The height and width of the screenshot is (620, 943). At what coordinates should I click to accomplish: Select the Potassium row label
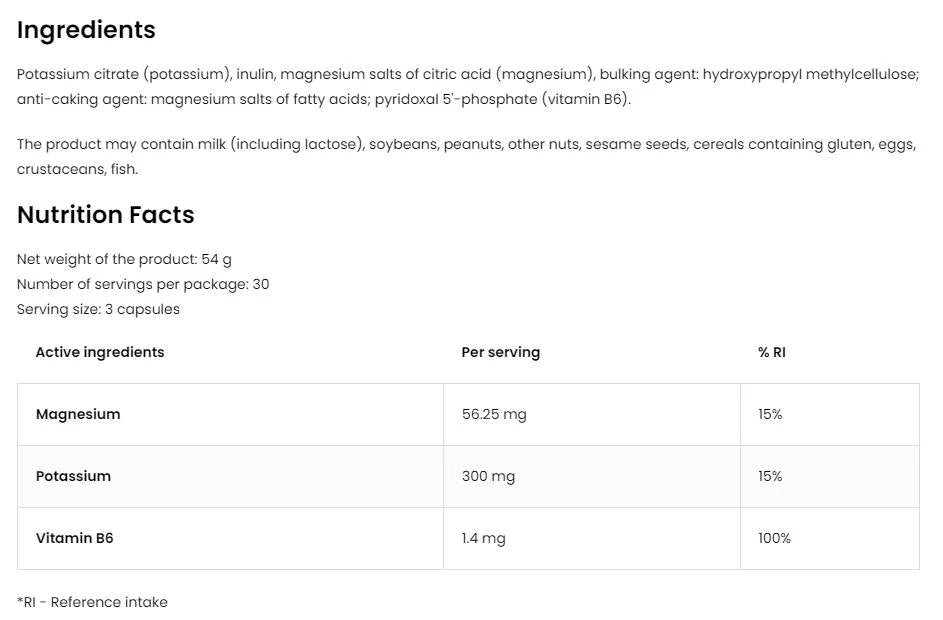(73, 476)
